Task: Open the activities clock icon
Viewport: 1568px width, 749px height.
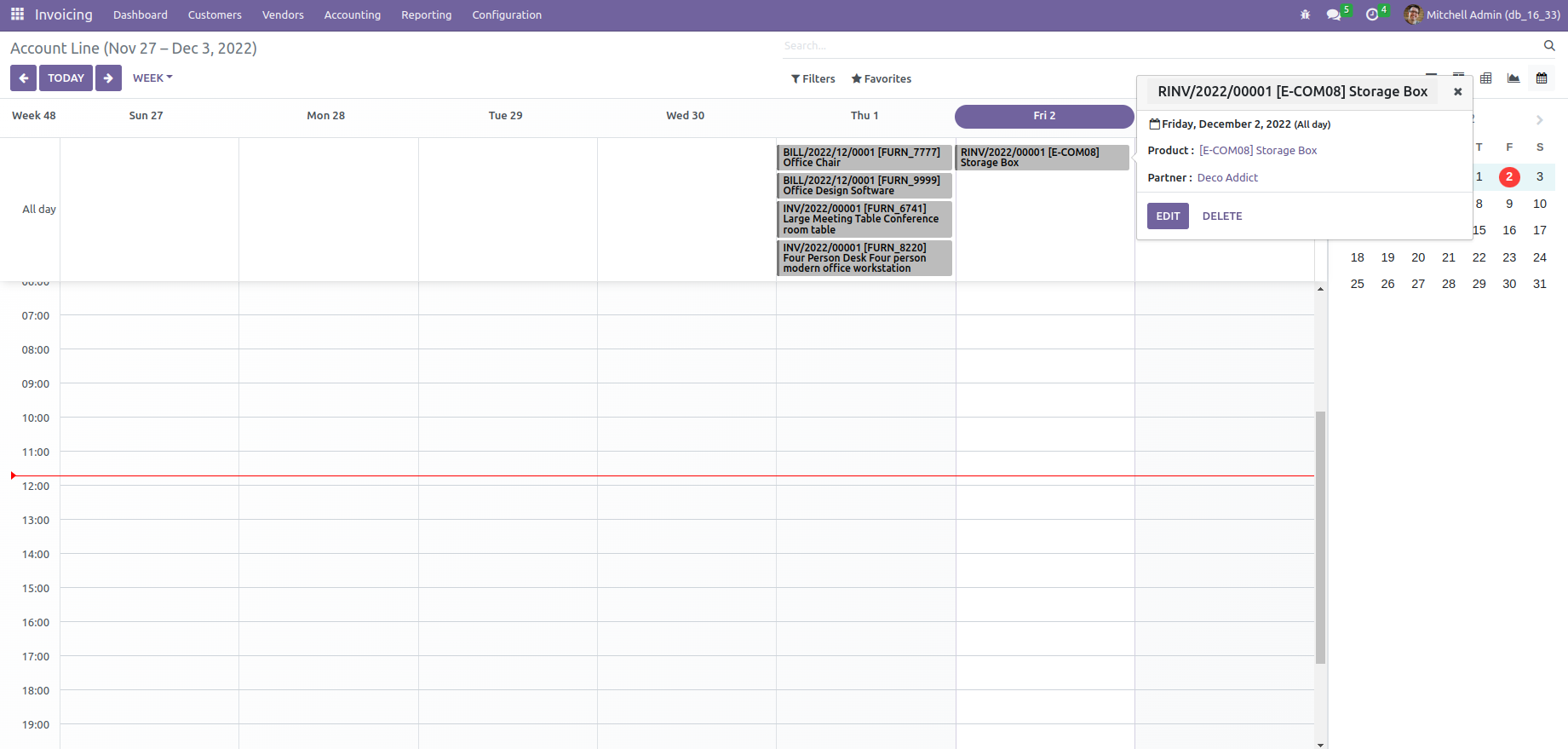Action: point(1372,14)
